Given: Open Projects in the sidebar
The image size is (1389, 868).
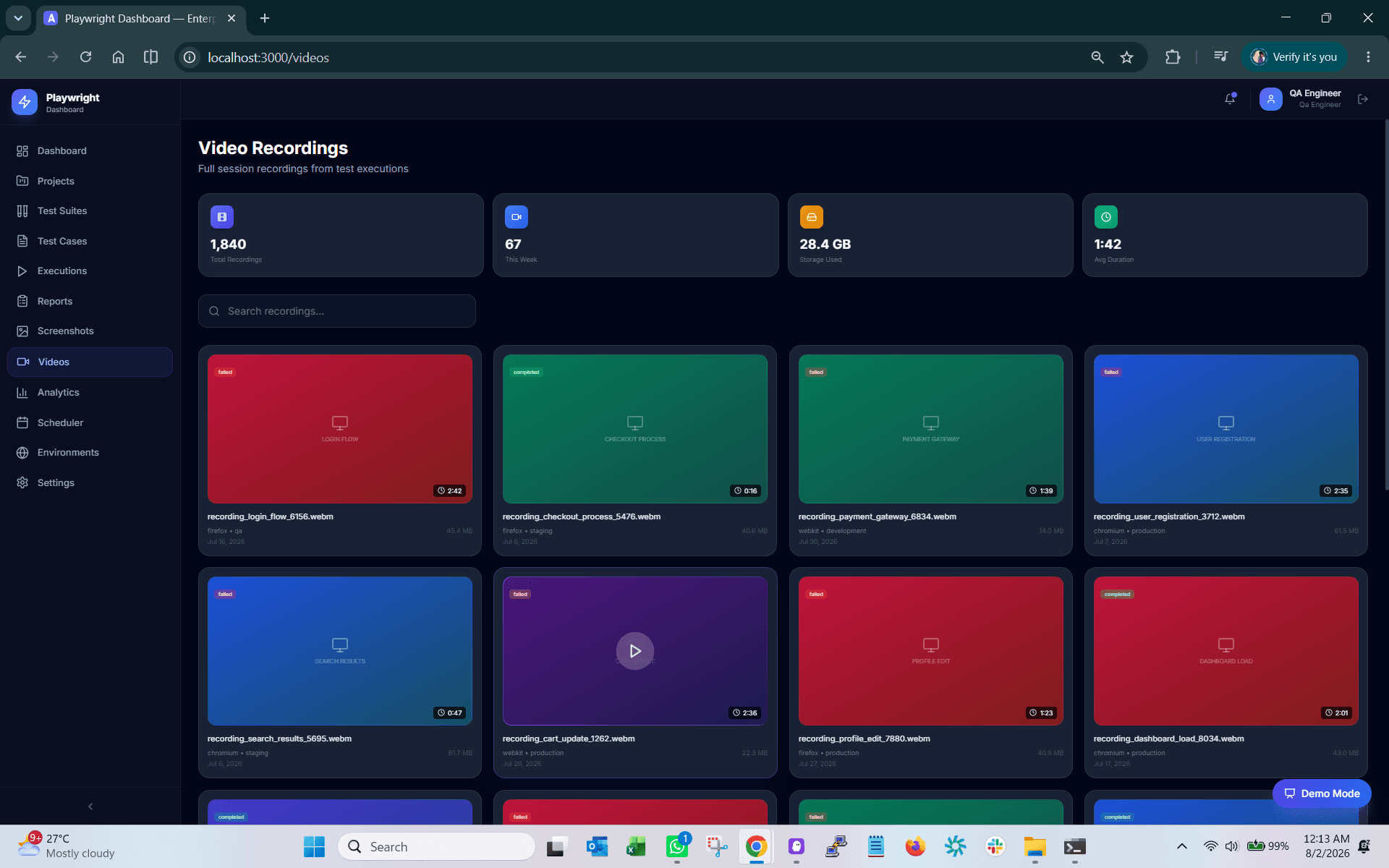Looking at the screenshot, I should click(90, 181).
